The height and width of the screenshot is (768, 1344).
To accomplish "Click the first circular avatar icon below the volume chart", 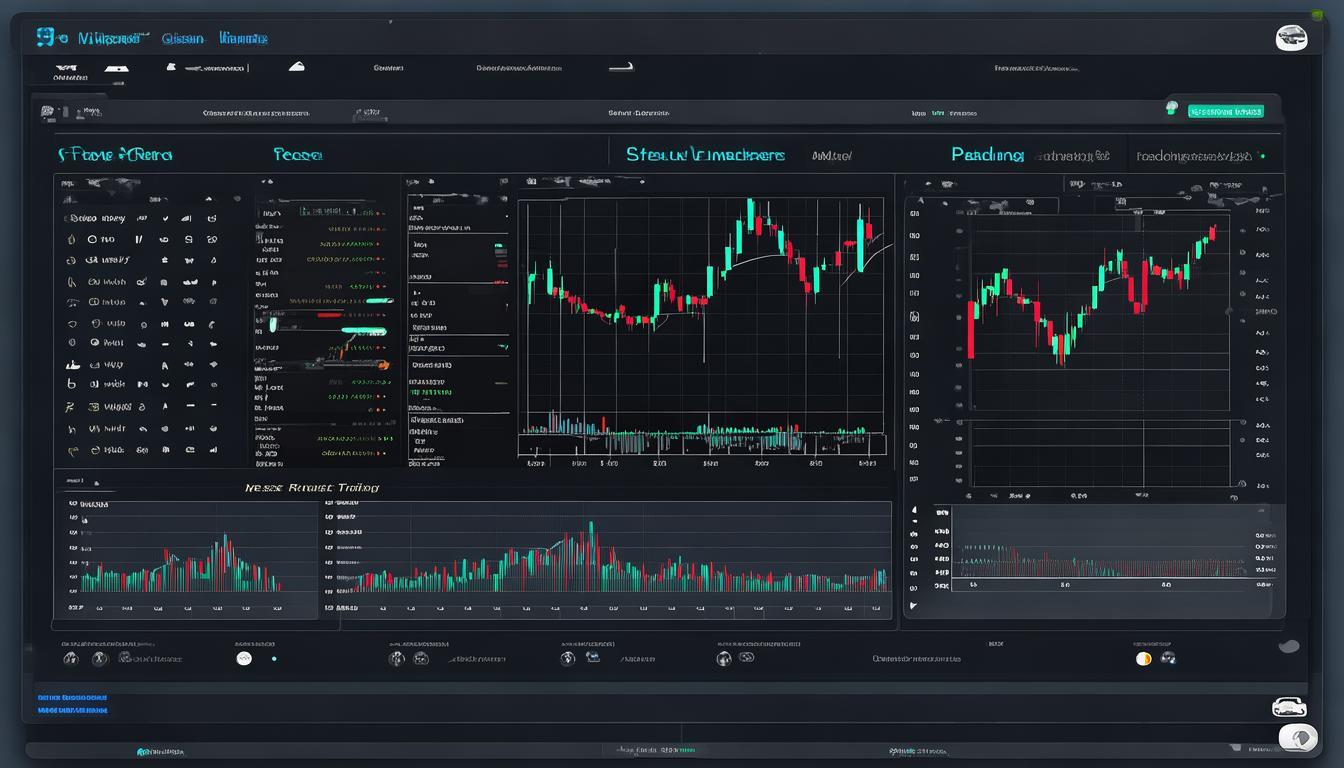I will (71, 658).
